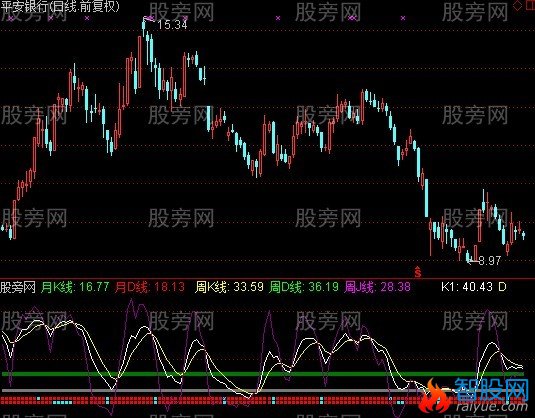The height and width of the screenshot is (418, 535).
Task: Click the 周K线: 33.59 indicator value
Action: (x=229, y=287)
